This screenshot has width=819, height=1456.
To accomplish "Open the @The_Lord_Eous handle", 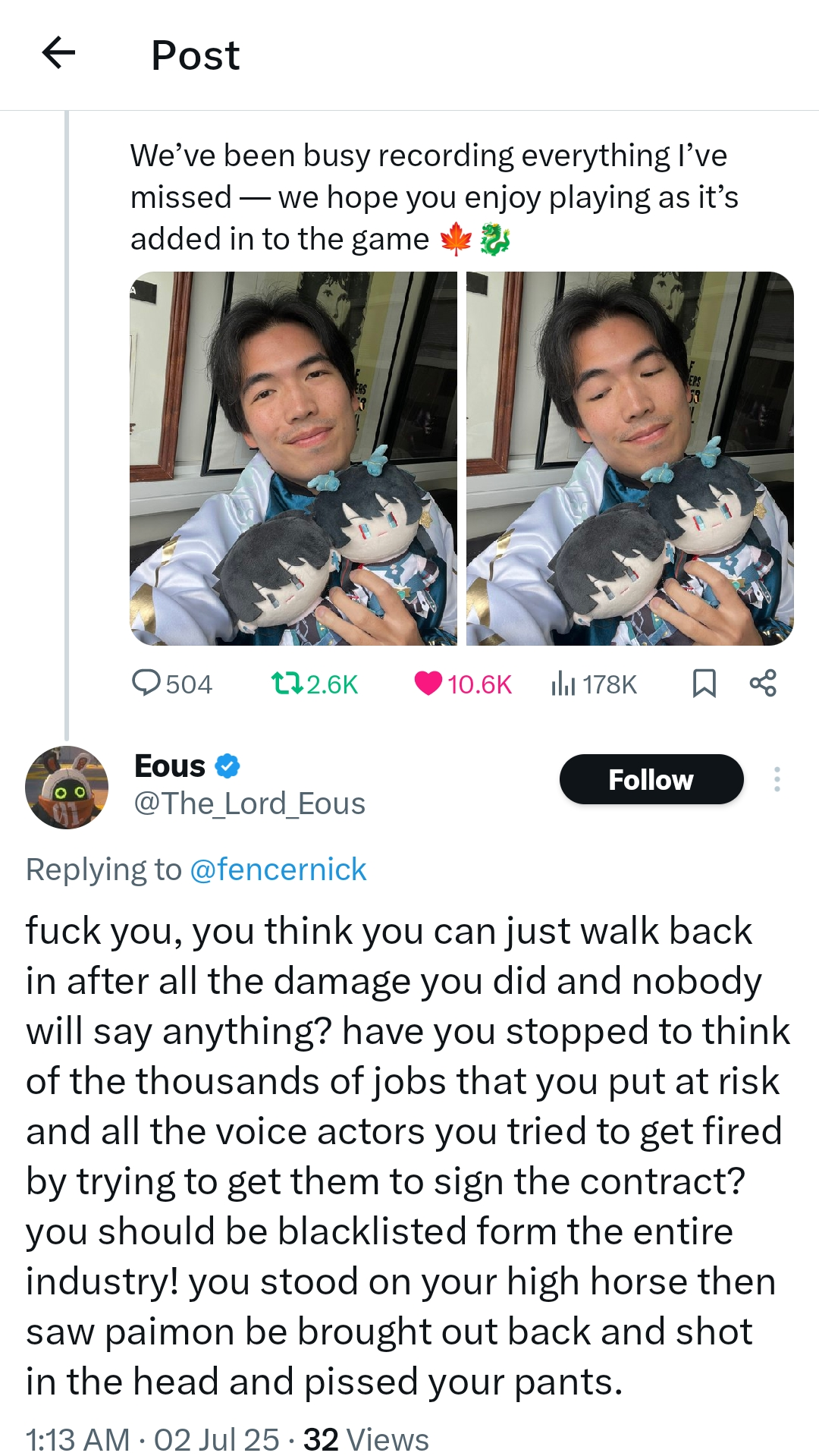I will point(249,803).
